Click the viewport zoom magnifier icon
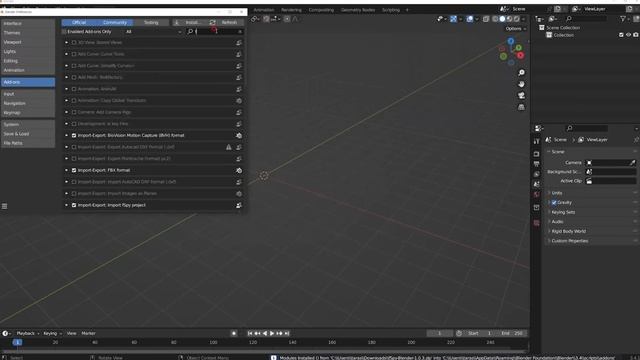 521,73
